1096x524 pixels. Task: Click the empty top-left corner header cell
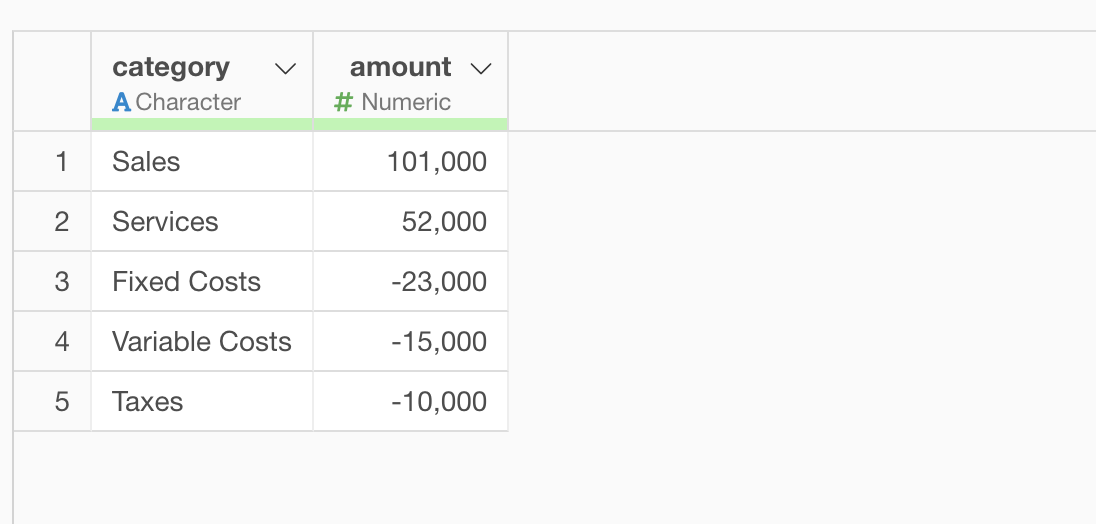52,81
